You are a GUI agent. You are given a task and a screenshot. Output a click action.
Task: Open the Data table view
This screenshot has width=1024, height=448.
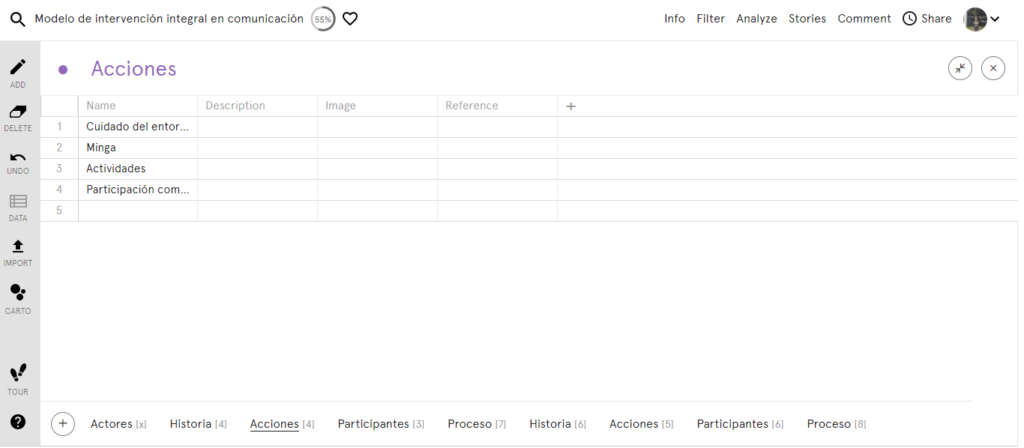point(18,201)
